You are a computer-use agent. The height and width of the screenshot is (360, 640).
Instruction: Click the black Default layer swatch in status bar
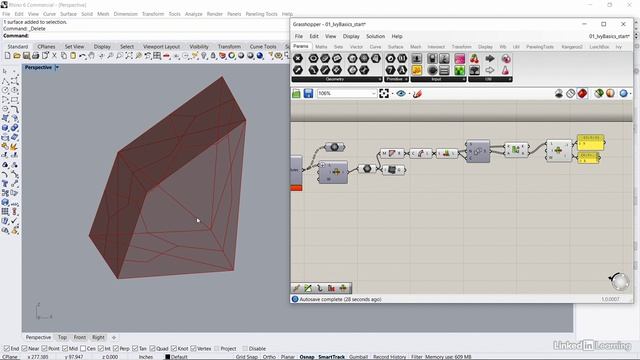click(x=167, y=357)
